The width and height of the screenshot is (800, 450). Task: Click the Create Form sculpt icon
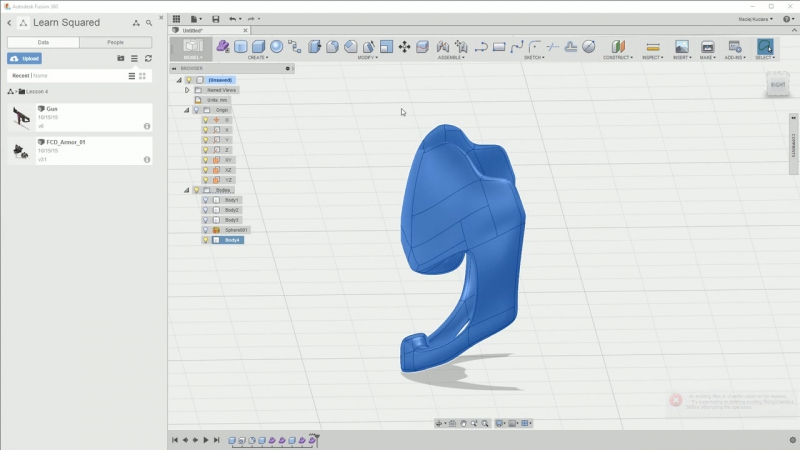click(223, 46)
